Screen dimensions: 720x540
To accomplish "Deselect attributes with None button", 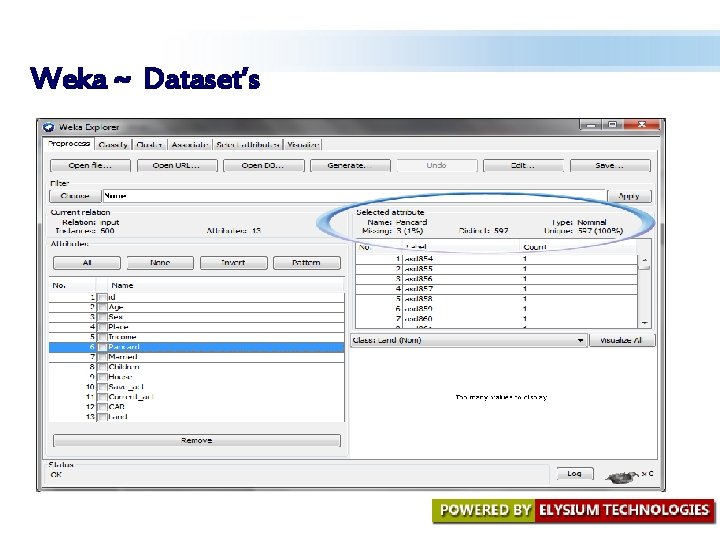I will pos(160,263).
